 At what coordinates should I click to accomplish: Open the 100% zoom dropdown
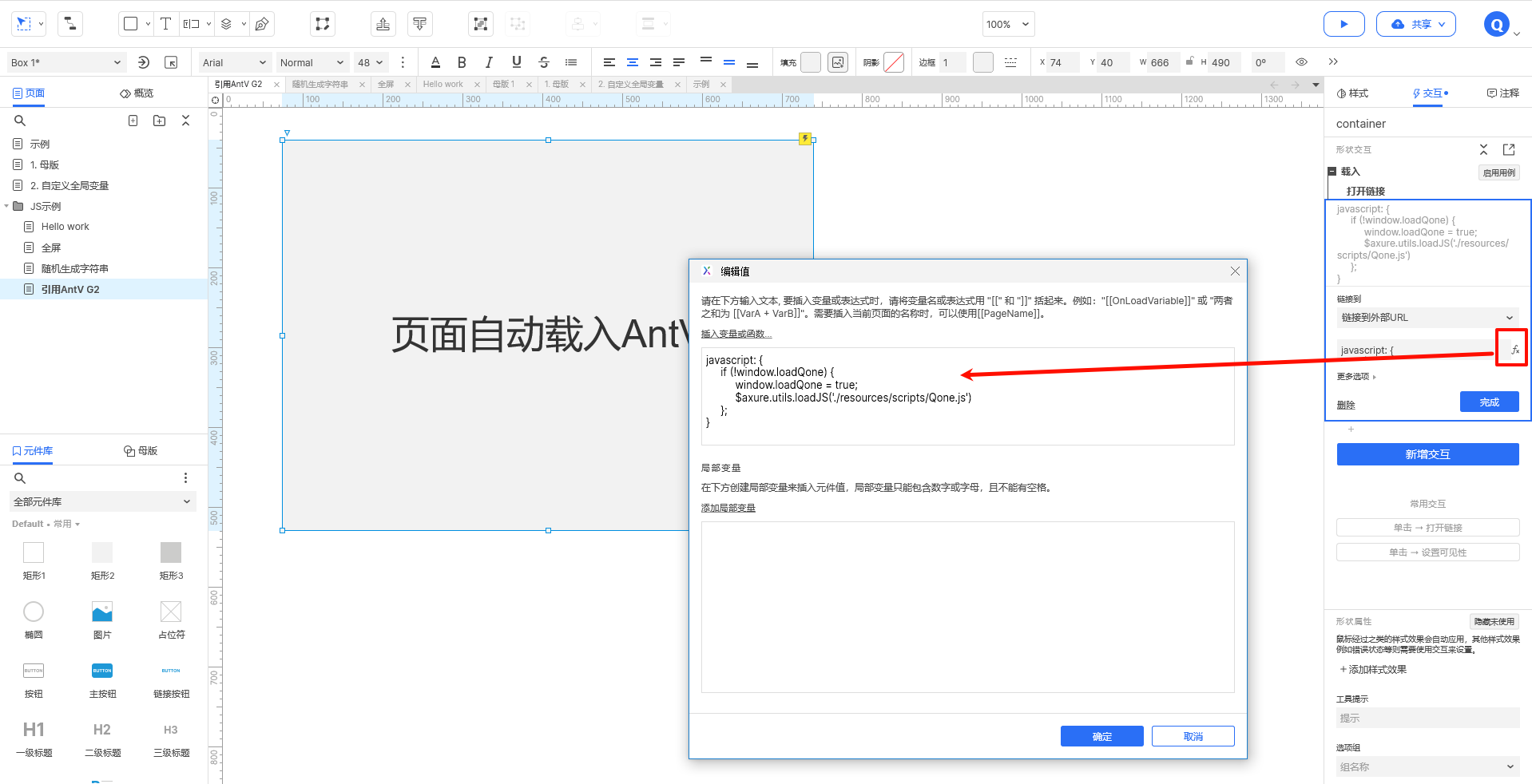[x=1008, y=24]
